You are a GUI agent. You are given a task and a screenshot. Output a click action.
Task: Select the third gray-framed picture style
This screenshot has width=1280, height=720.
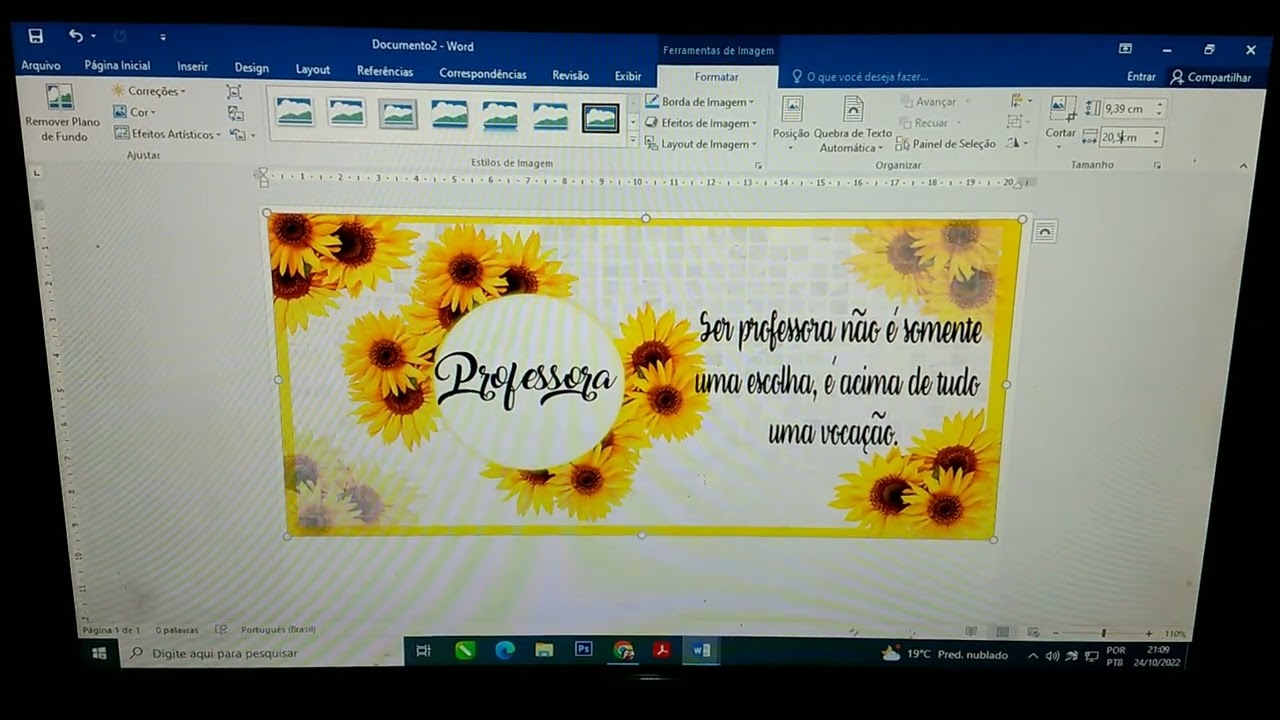tap(398, 114)
